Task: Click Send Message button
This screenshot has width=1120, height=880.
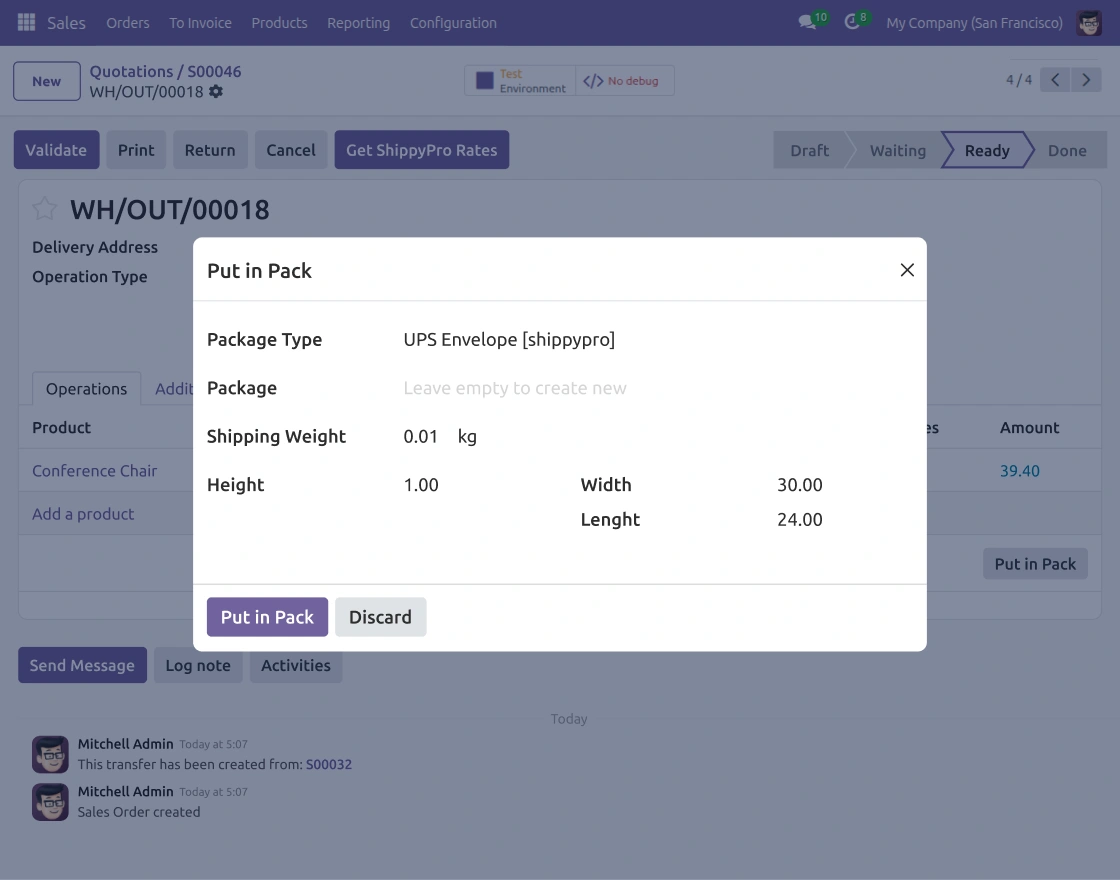Action: point(82,665)
